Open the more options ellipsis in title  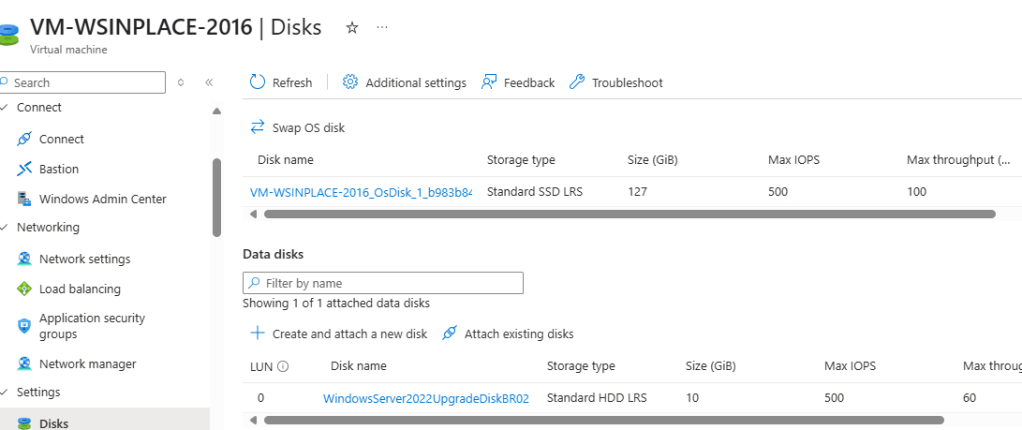[382, 28]
